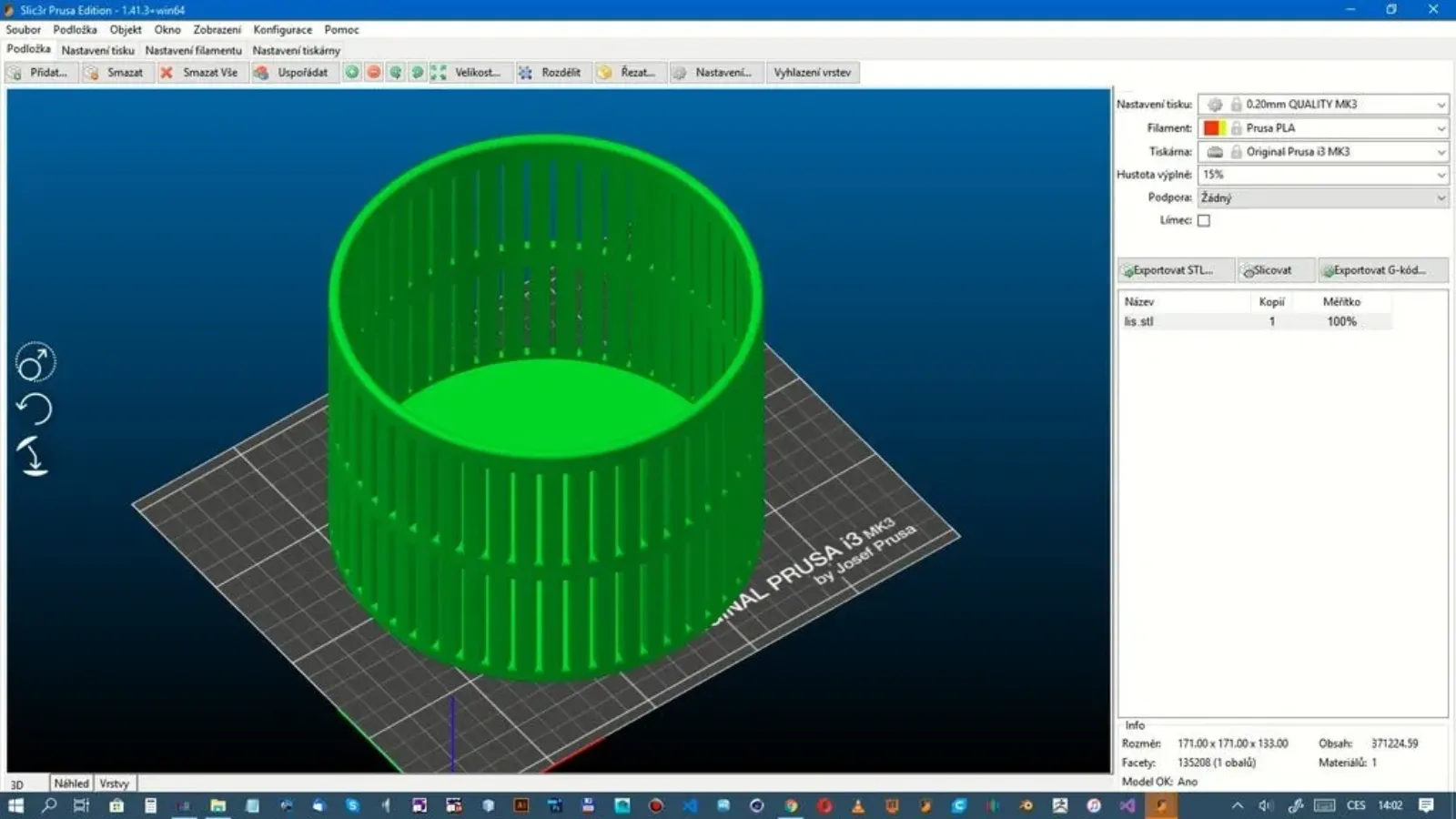Open the Nastavení tisku preset dropdown
The height and width of the screenshot is (819, 1456).
(1323, 105)
